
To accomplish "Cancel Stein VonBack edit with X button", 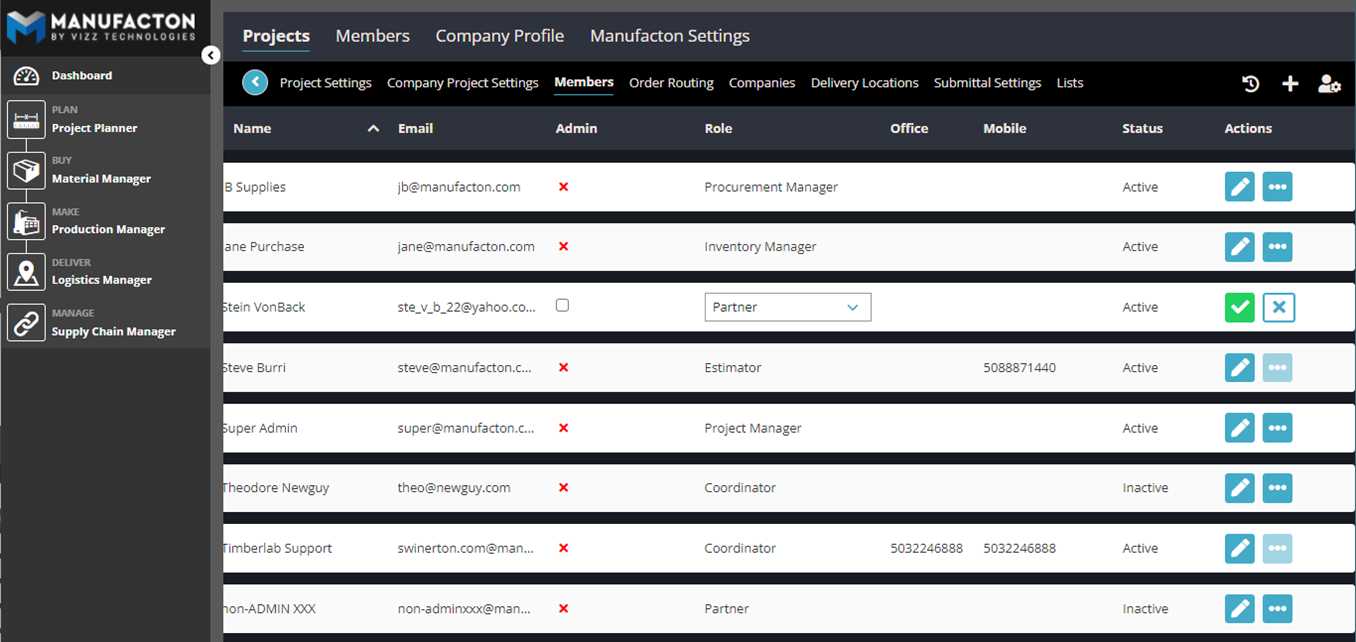I will [x=1278, y=307].
